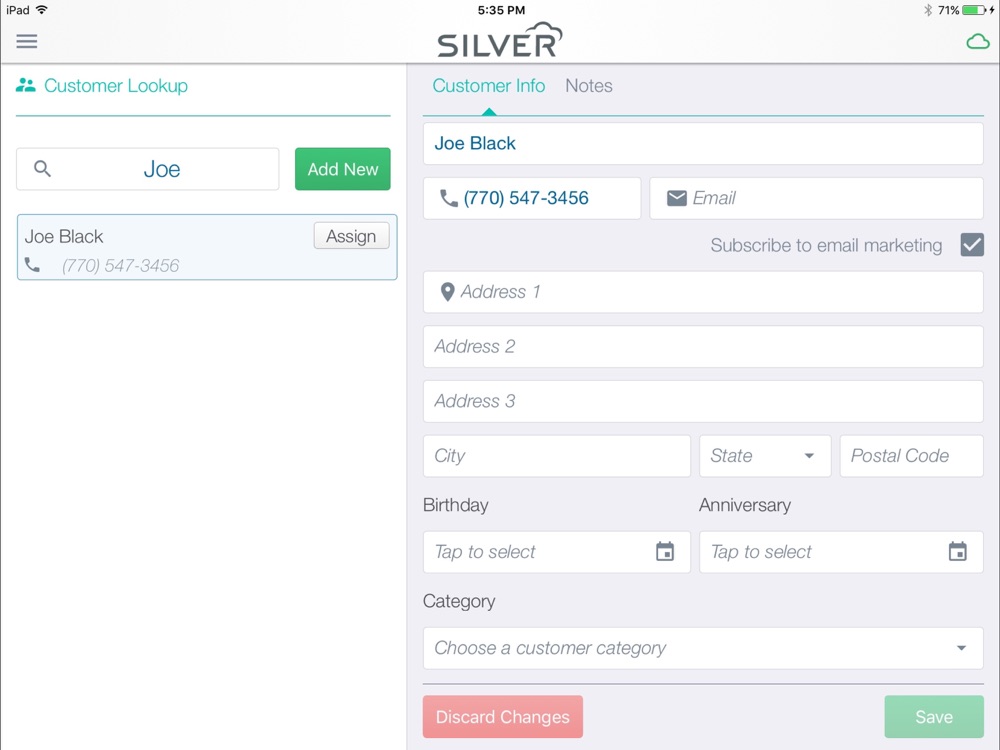The width and height of the screenshot is (1000, 750).
Task: Open the hamburger menu icon
Action: pyautogui.click(x=27, y=41)
